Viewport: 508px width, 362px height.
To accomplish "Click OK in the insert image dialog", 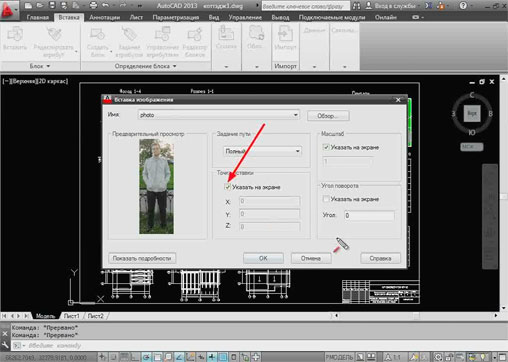I will [263, 258].
